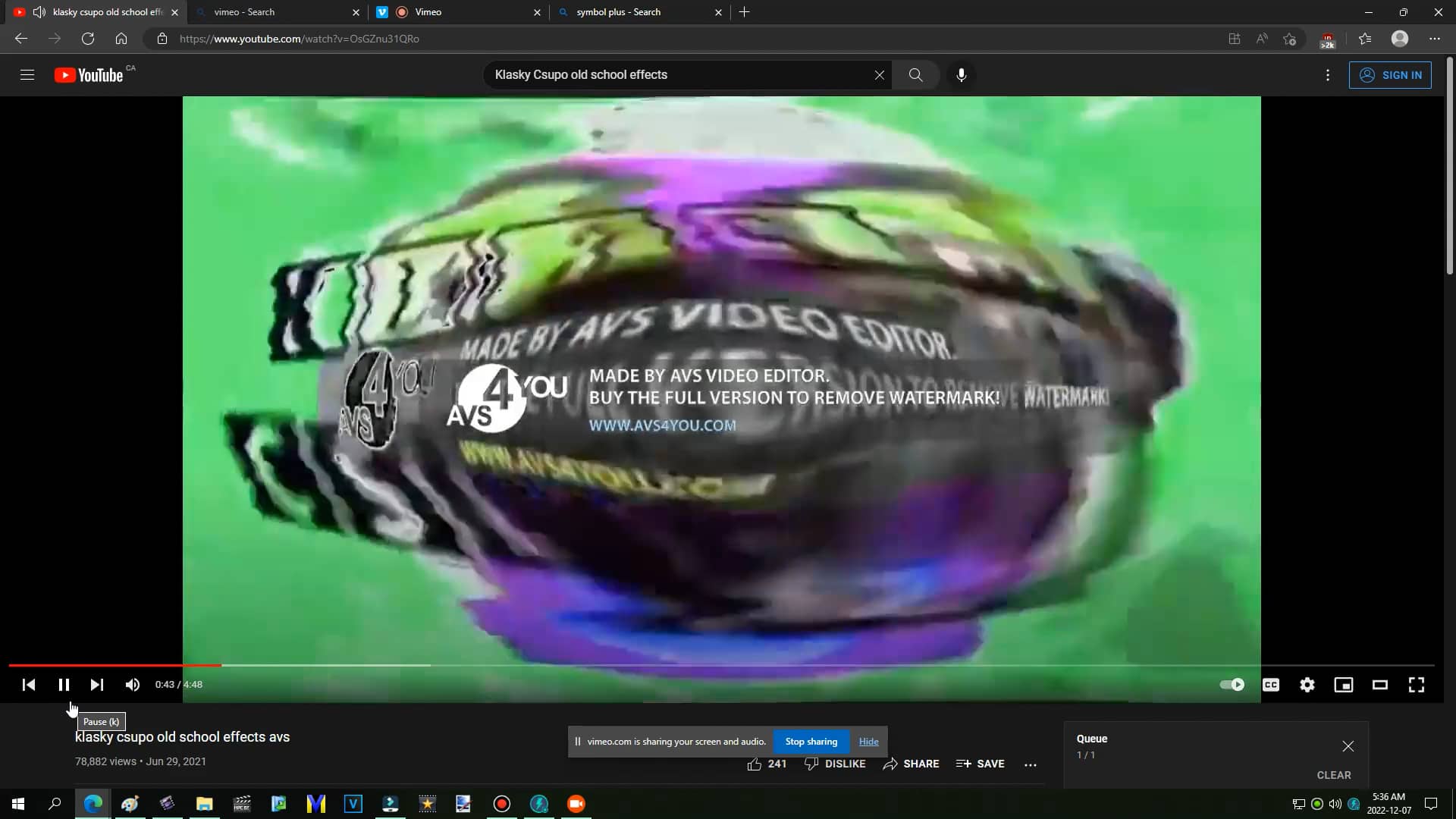Open the hamburger guide menu
This screenshot has width=1456, height=819.
pyautogui.click(x=27, y=74)
